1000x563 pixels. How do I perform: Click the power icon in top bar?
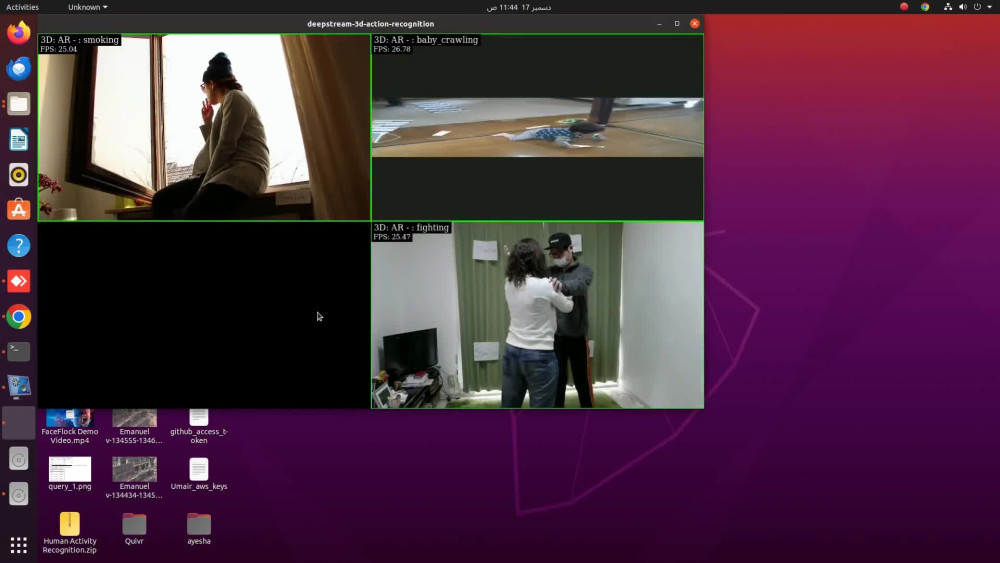coord(977,7)
